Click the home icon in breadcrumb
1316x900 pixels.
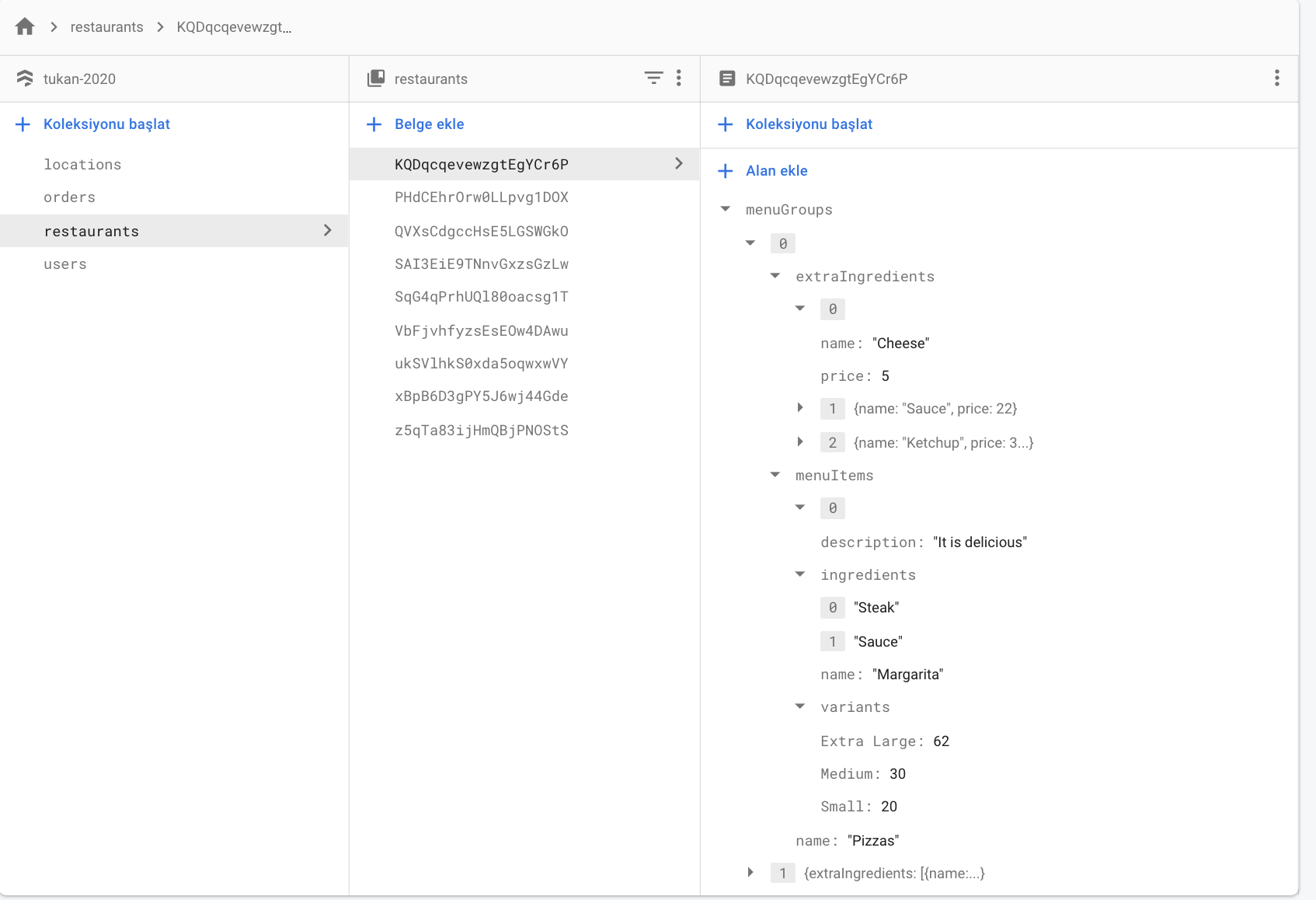click(x=25, y=26)
